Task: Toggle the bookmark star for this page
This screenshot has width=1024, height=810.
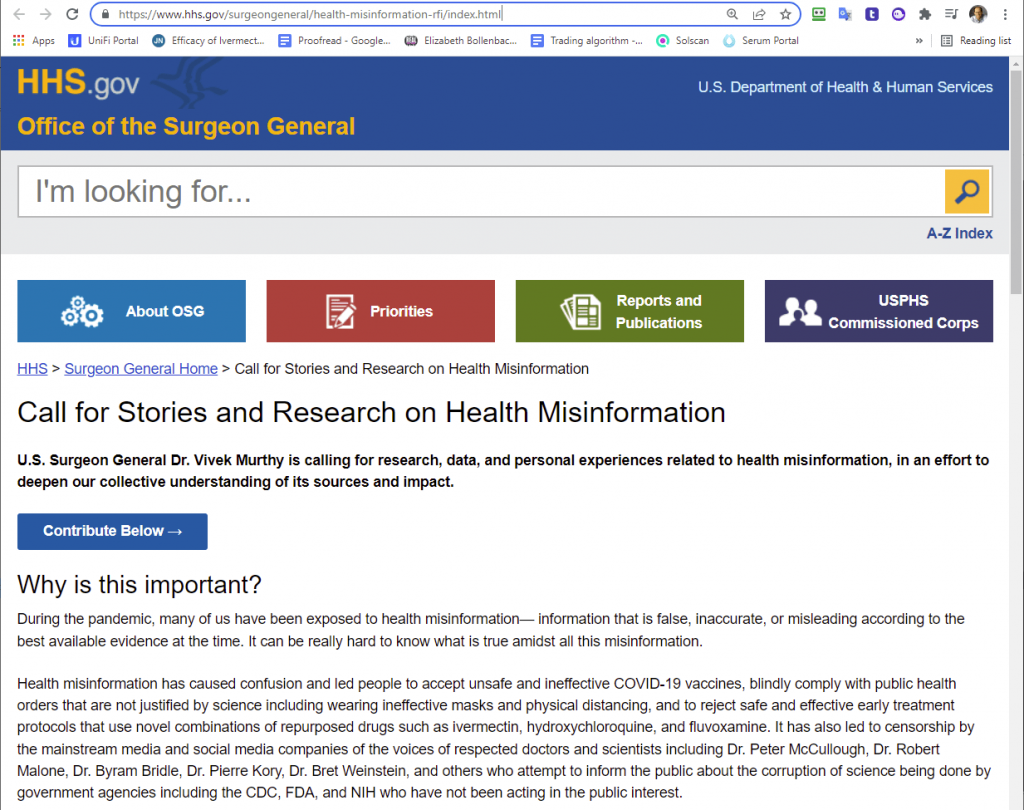Action: (786, 14)
